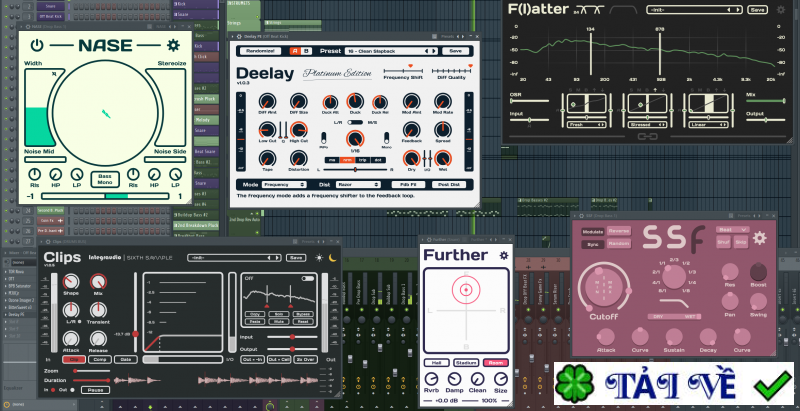Select Clips In monitor radio

53,390
